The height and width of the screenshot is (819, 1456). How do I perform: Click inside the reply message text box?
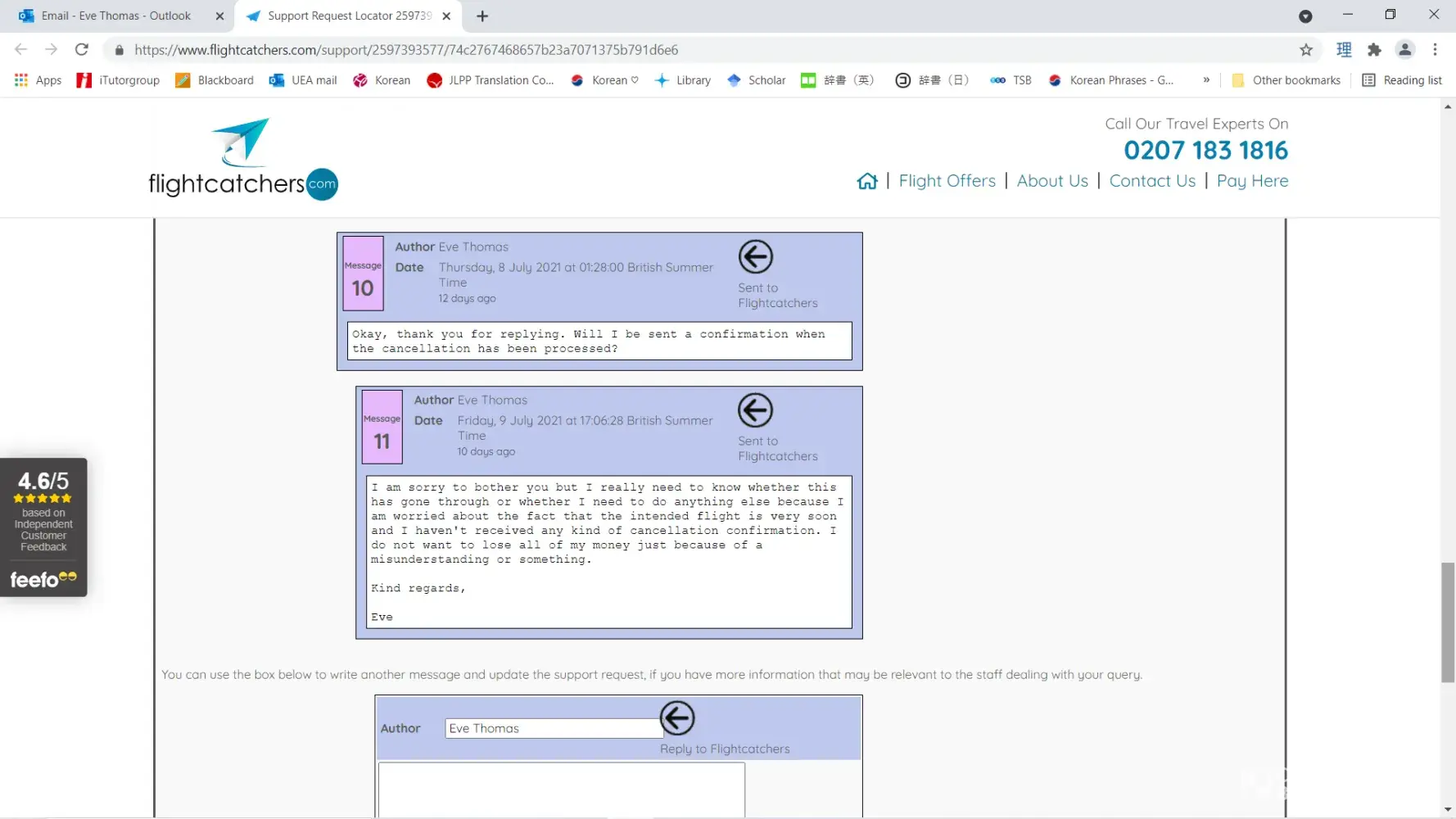click(562, 790)
